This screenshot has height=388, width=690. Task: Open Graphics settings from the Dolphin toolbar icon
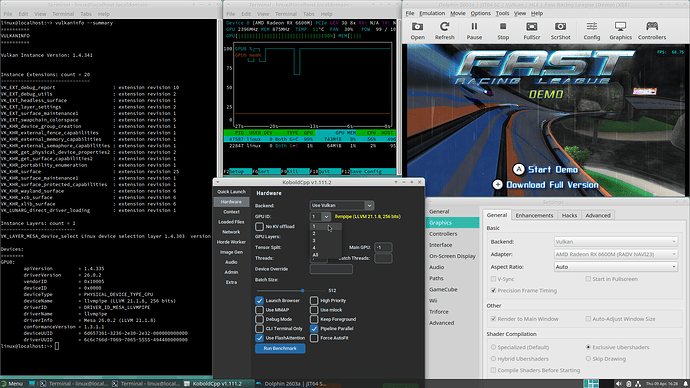pos(620,27)
